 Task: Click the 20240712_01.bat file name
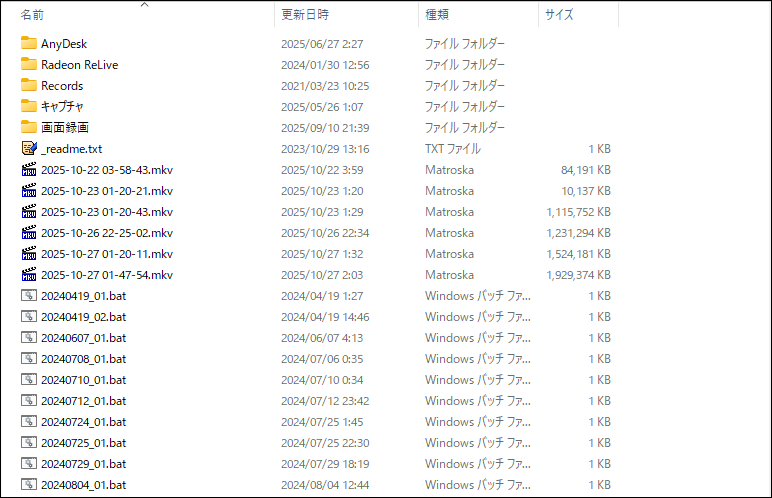click(83, 401)
